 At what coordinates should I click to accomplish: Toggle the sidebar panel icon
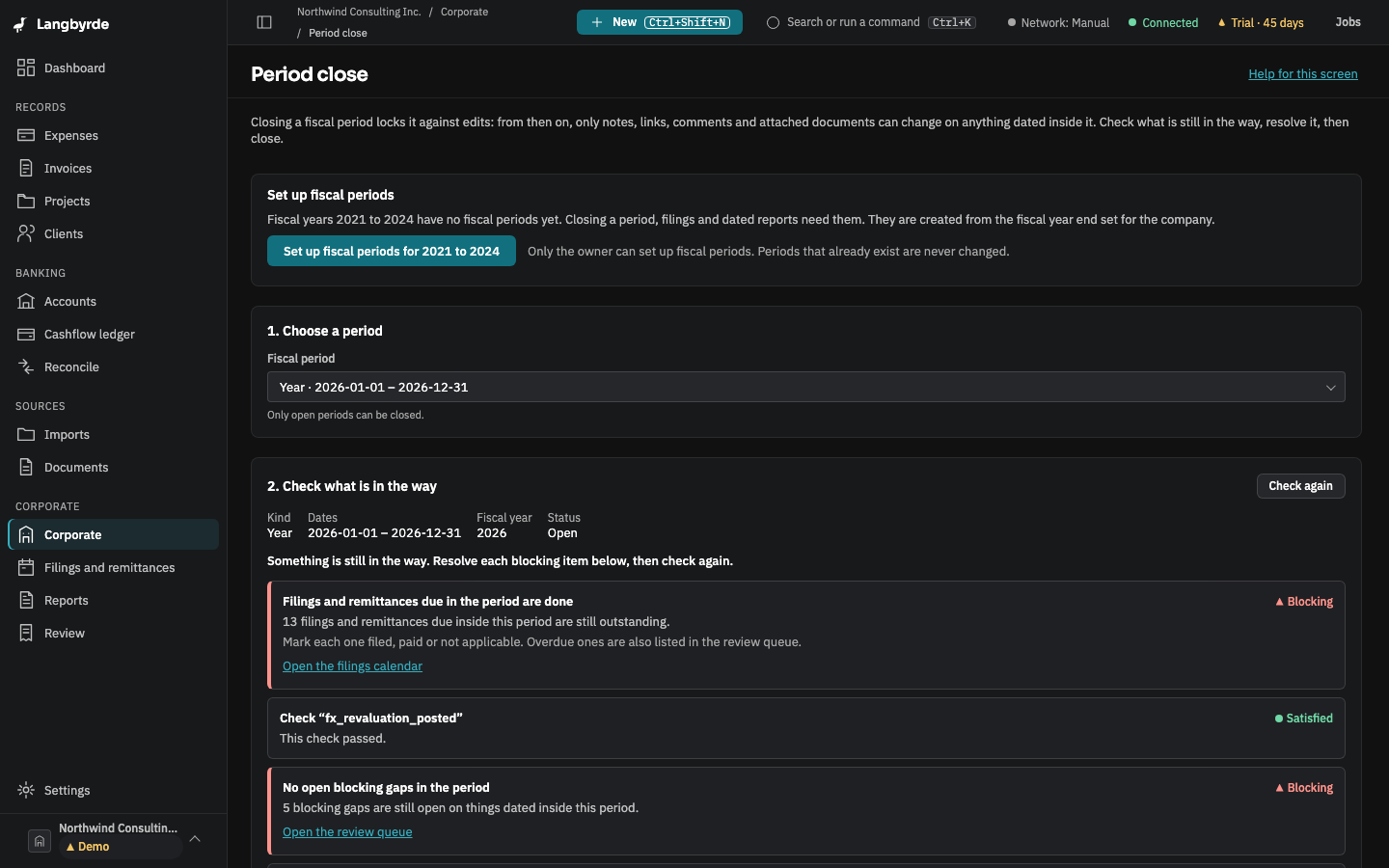tap(264, 22)
